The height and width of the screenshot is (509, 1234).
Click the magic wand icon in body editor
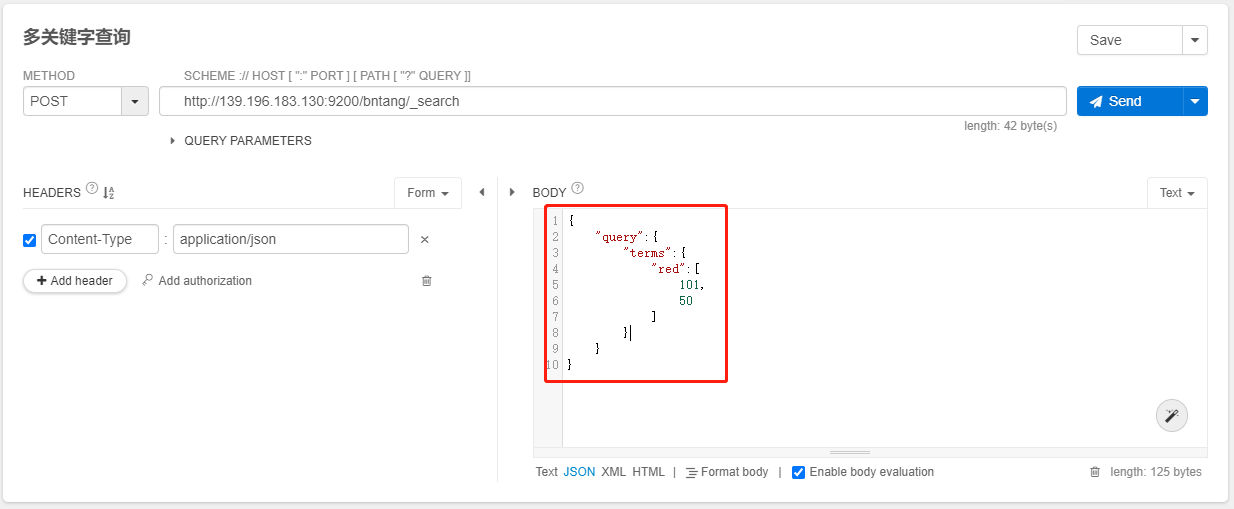(x=1171, y=415)
